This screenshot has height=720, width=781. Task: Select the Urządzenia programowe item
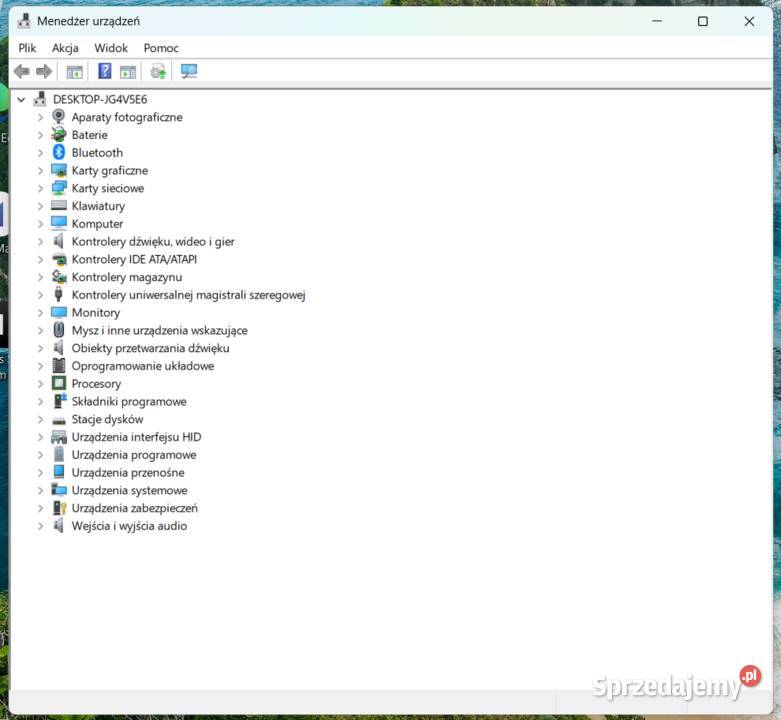coord(133,455)
